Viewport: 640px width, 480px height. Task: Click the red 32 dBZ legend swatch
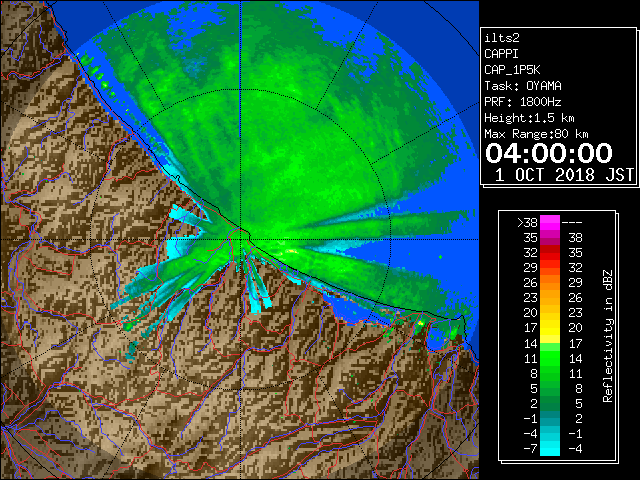point(550,253)
